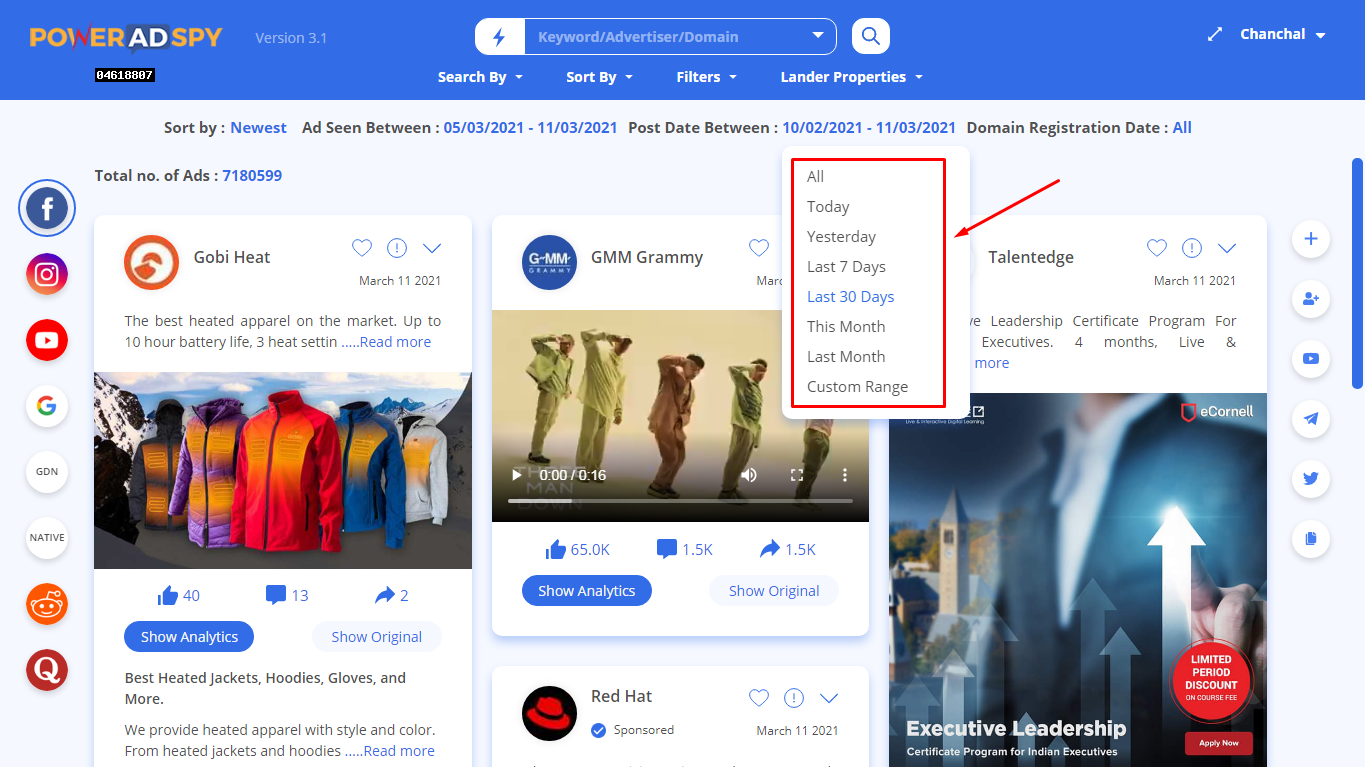Click Show Original on GMM Grammy ad
The height and width of the screenshot is (767, 1365).
(x=774, y=591)
